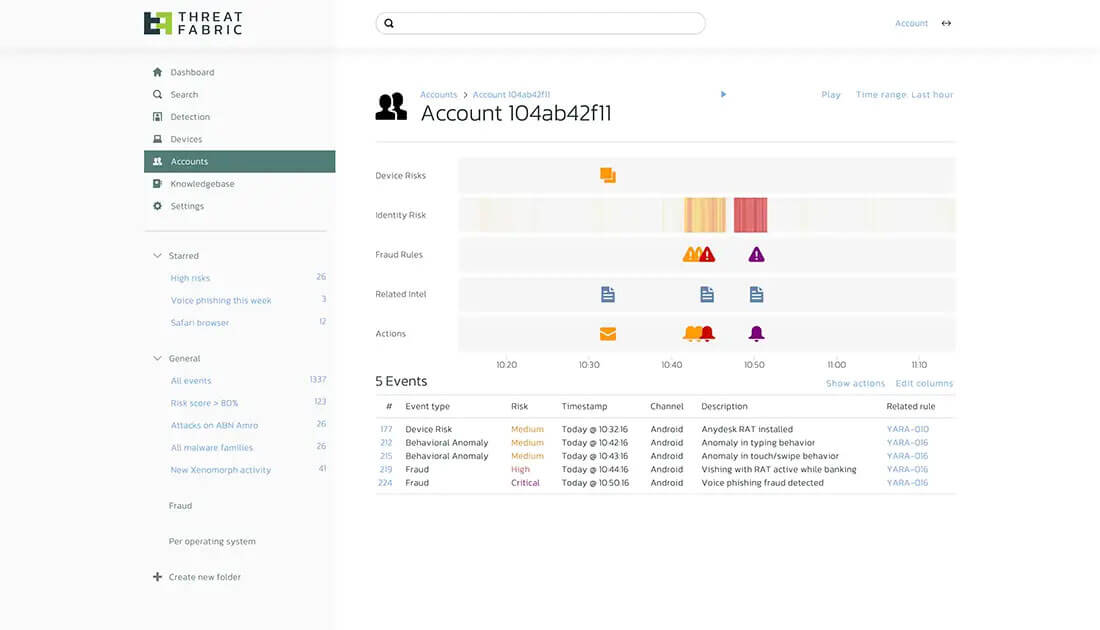Open event number 224
1100x630 pixels.
(x=385, y=483)
